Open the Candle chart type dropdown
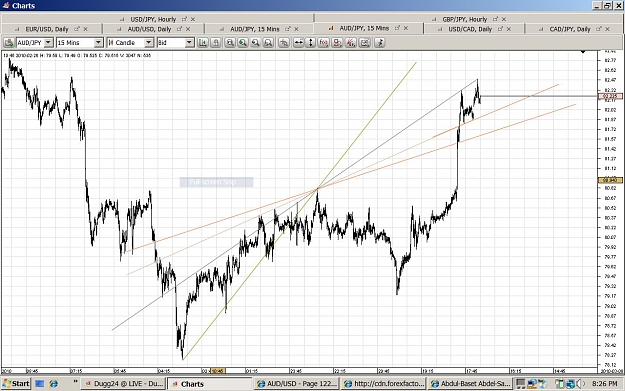This screenshot has height=391, width=625. 149,43
